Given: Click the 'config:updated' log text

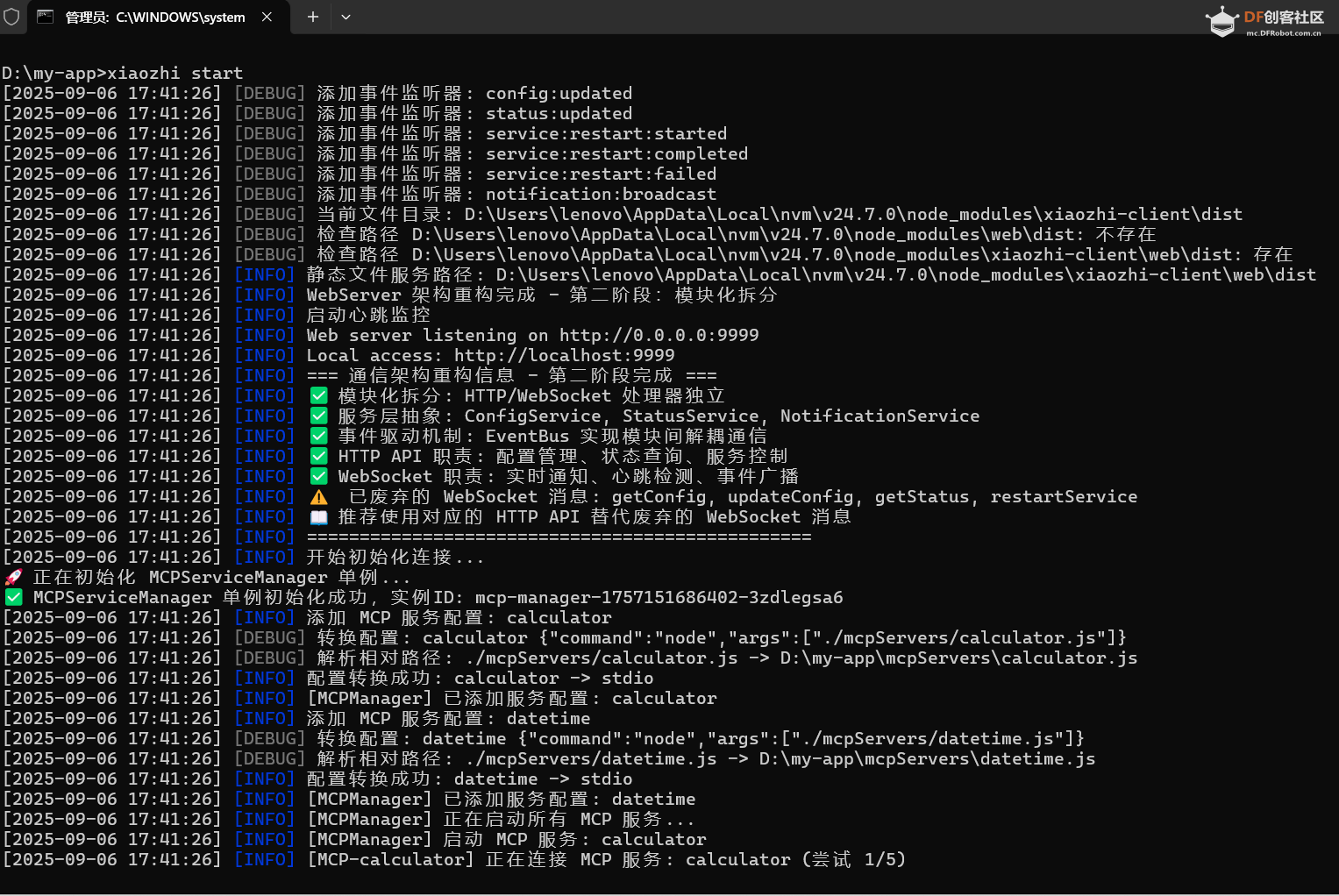Looking at the screenshot, I should pos(559,93).
